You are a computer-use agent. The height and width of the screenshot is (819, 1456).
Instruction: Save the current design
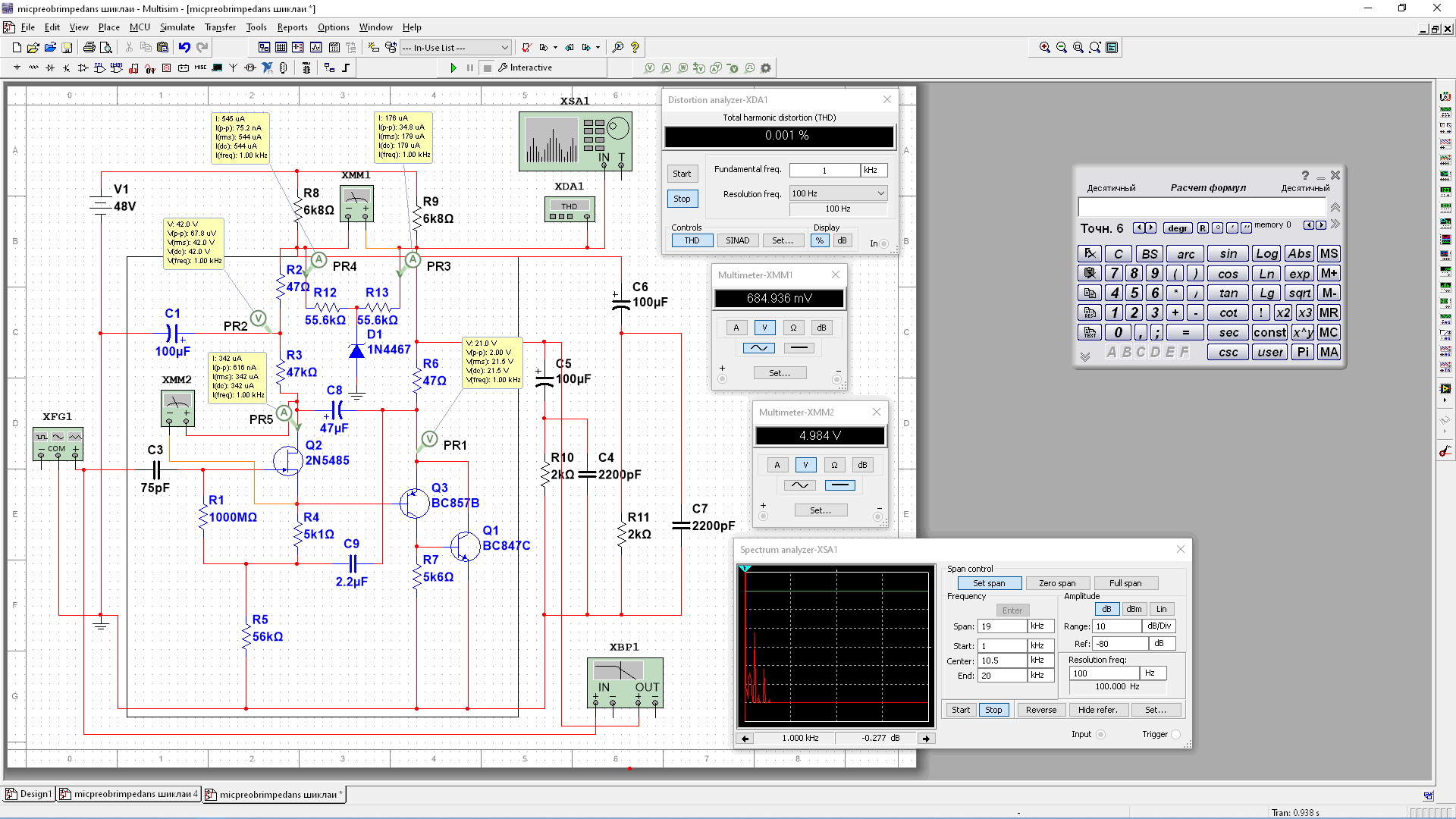(67, 48)
